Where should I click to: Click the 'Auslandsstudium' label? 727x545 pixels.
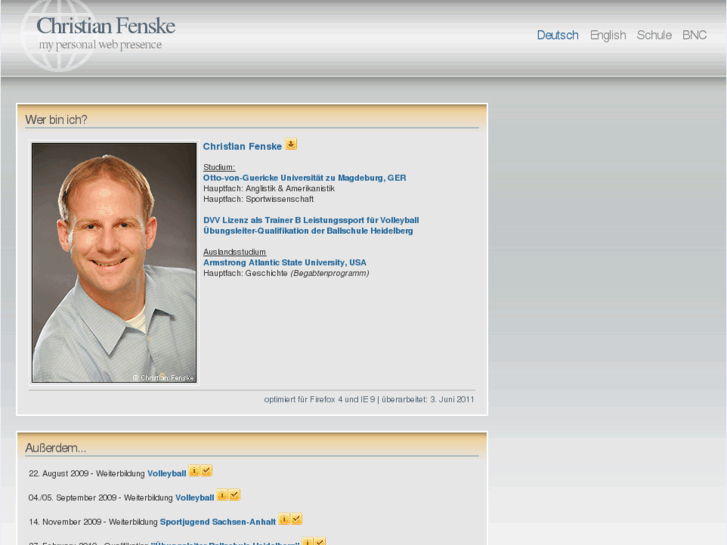(x=234, y=252)
